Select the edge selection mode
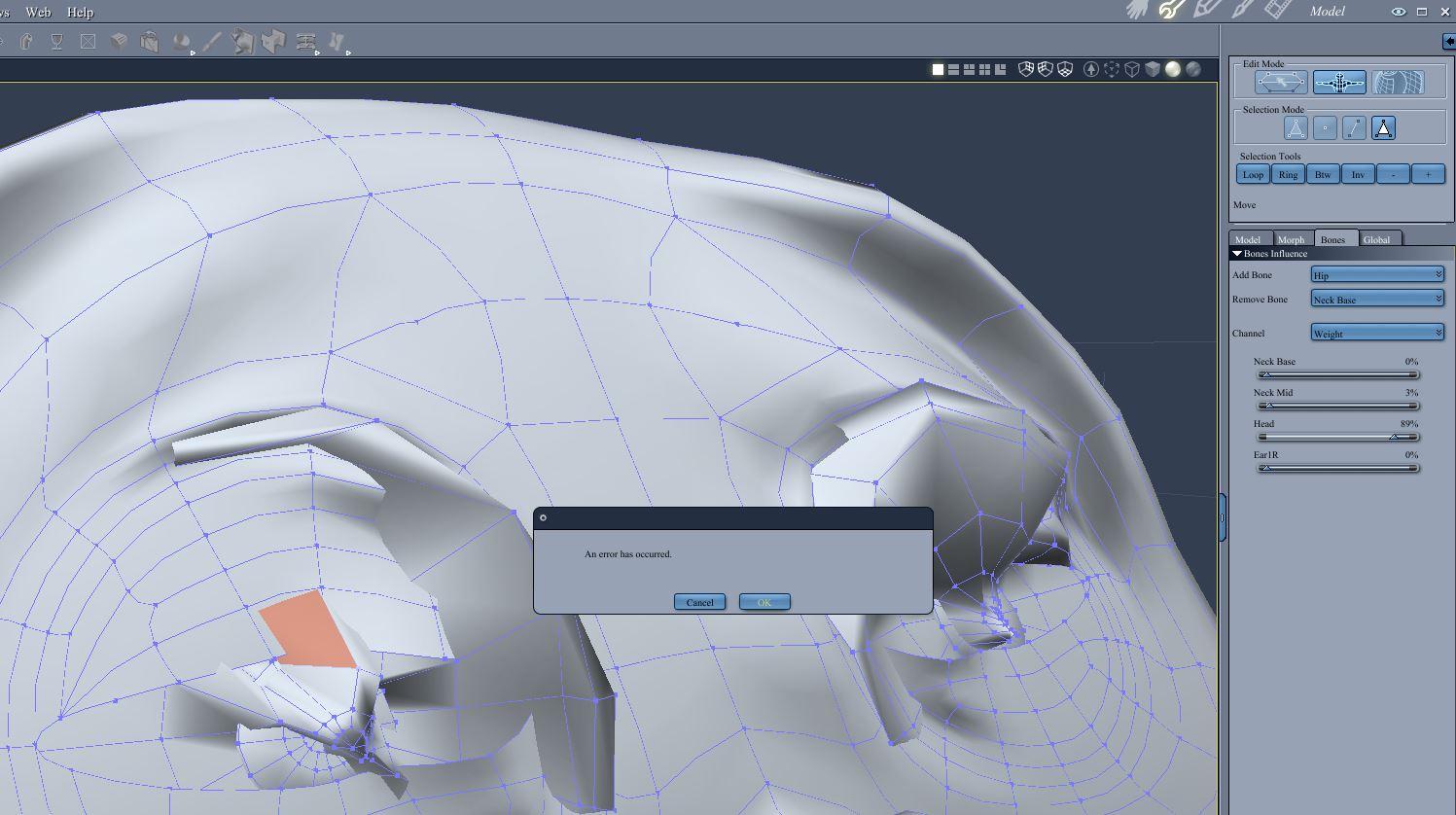Viewport: 1456px width, 815px height. 1354,127
